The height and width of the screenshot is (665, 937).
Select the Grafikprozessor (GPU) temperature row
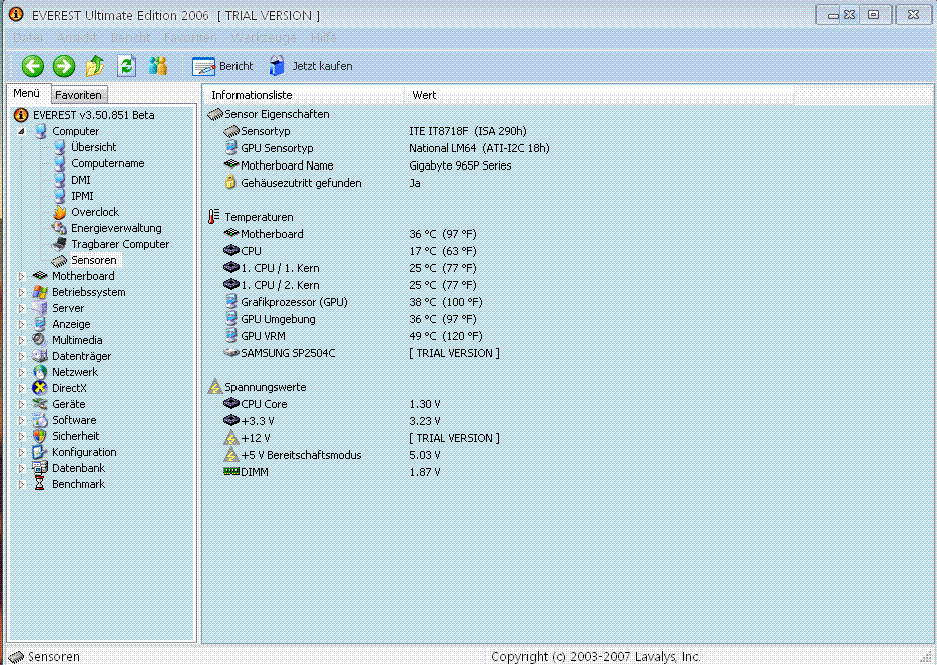click(x=353, y=302)
